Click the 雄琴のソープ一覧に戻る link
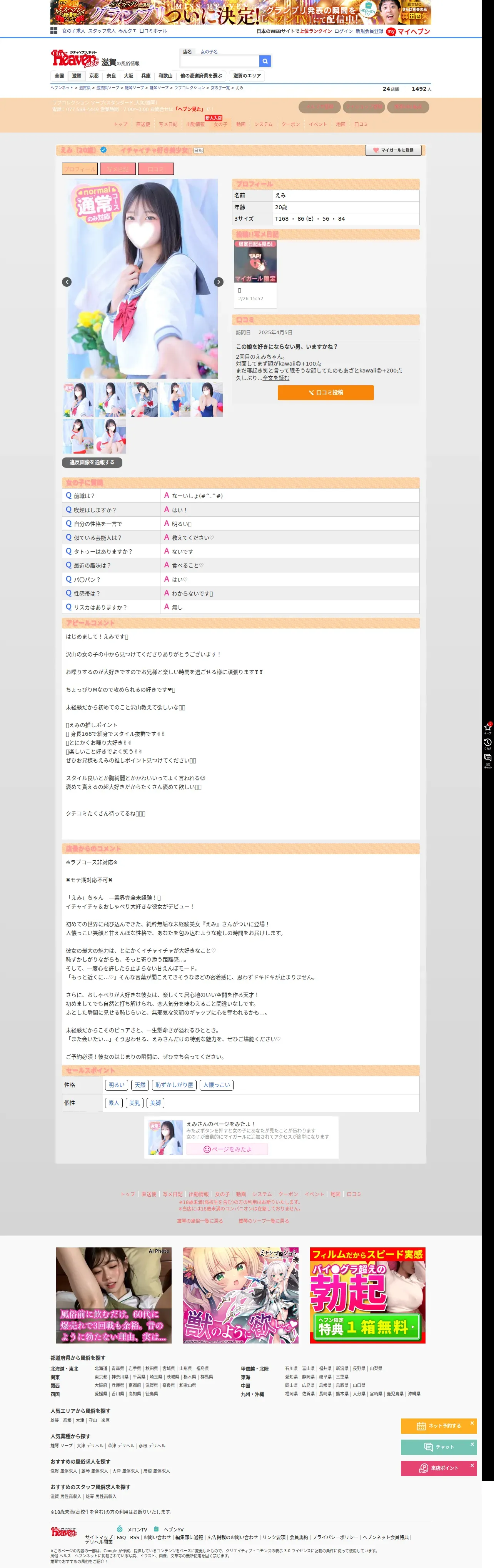Image resolution: width=494 pixels, height=1568 pixels. 264,1221
